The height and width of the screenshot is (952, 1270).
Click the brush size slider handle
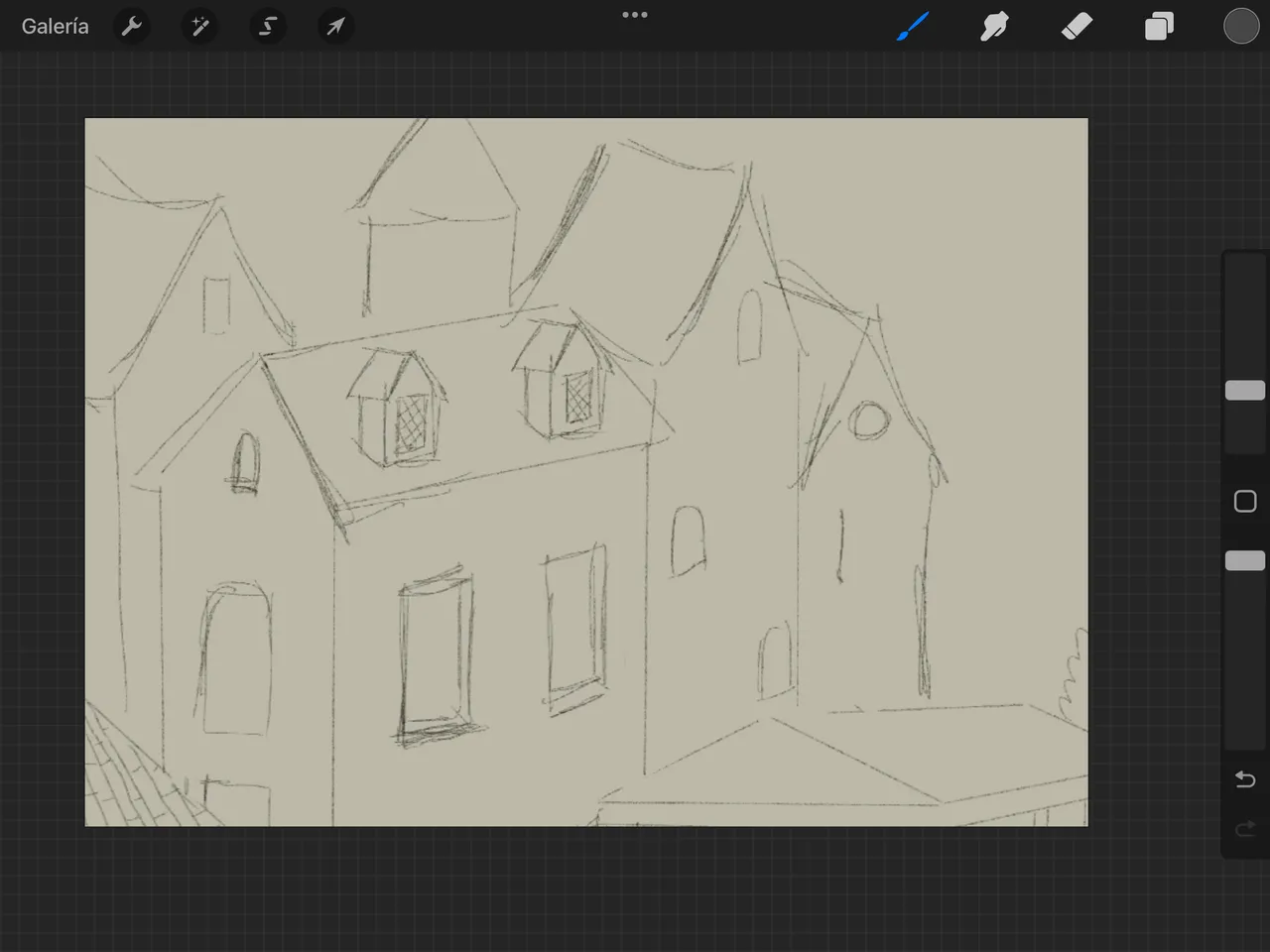[1245, 391]
